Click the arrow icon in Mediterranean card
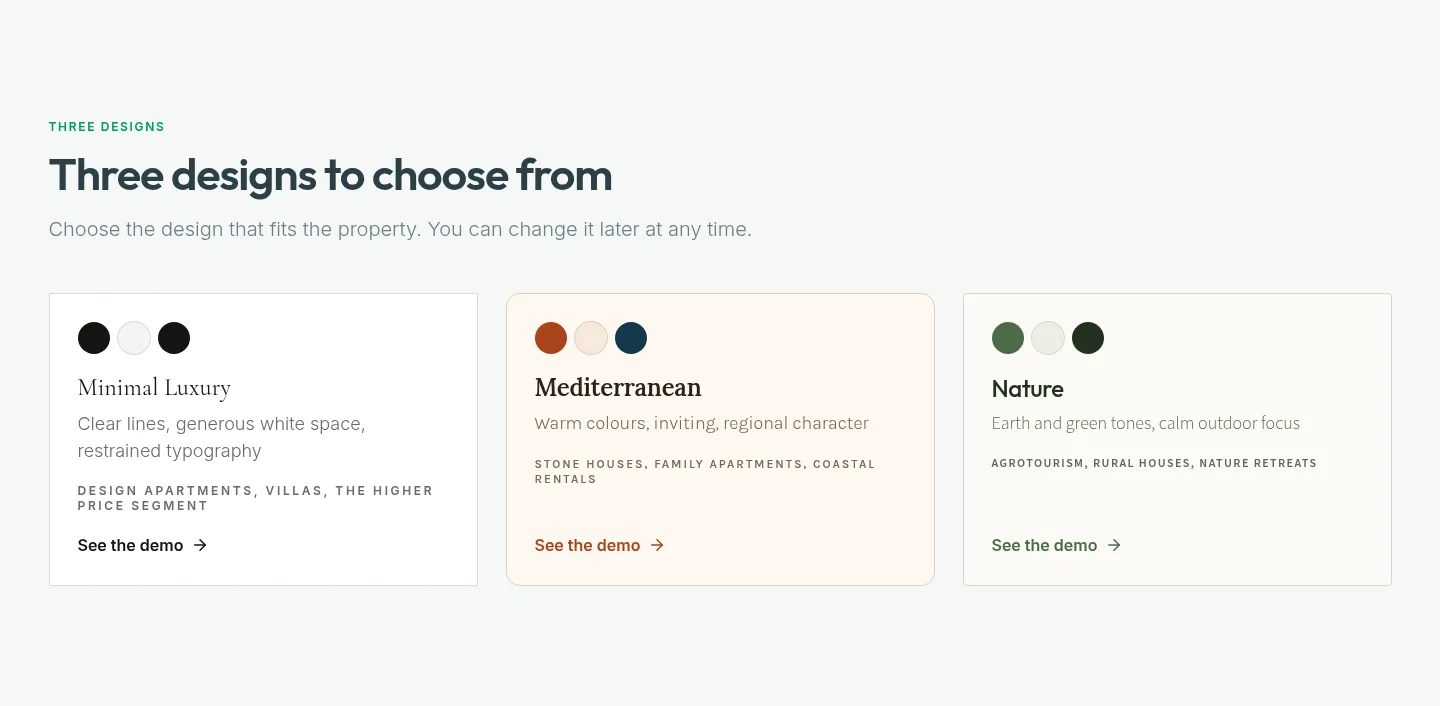 (x=657, y=545)
